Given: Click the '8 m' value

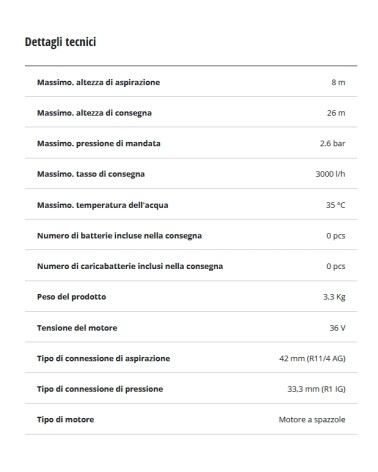Looking at the screenshot, I should (338, 82).
